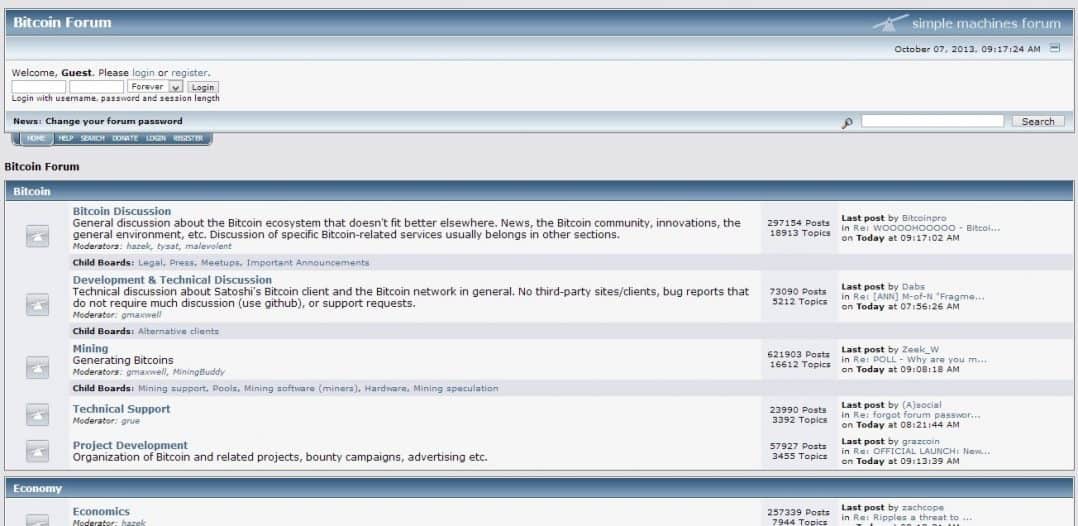Open the Meetups child board
Viewport: 1078px width, 526px height.
pos(220,263)
